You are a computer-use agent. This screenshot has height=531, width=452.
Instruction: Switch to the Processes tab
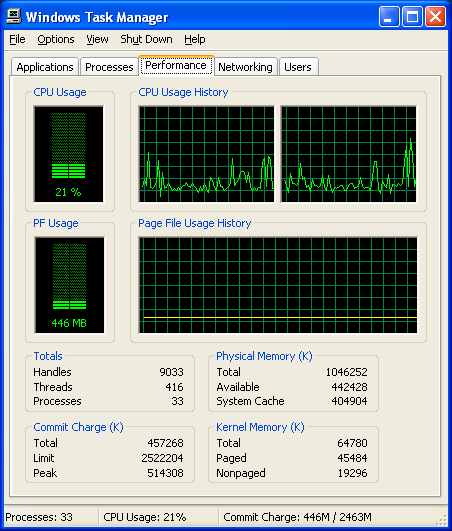click(x=109, y=67)
